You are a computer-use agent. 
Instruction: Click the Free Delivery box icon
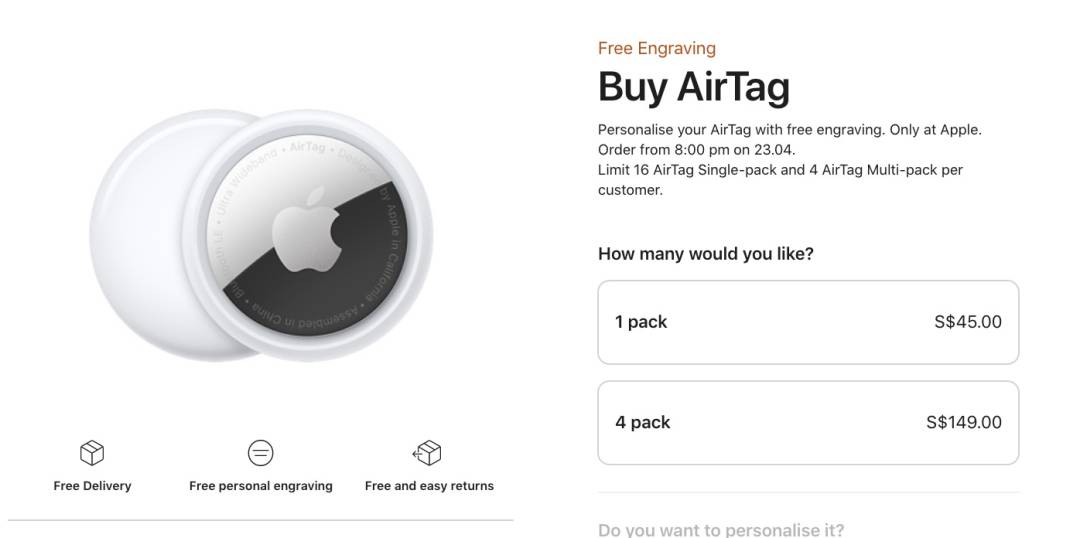tap(92, 453)
